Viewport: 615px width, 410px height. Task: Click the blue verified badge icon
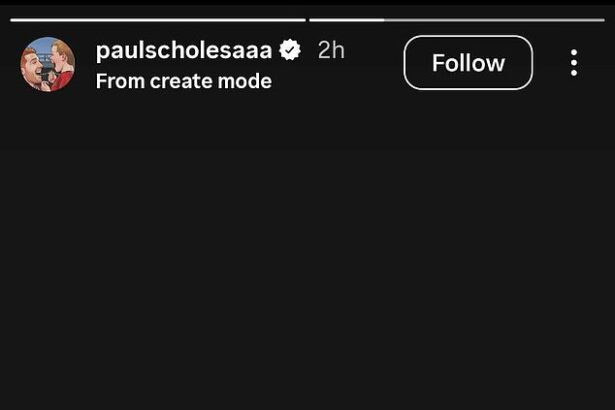click(291, 50)
